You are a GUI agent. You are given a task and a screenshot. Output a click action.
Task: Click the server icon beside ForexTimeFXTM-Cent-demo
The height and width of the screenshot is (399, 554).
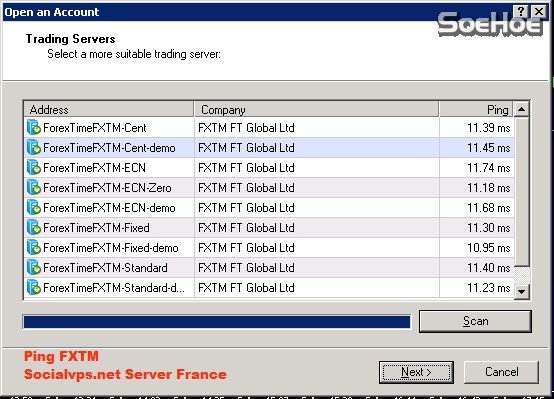point(34,148)
